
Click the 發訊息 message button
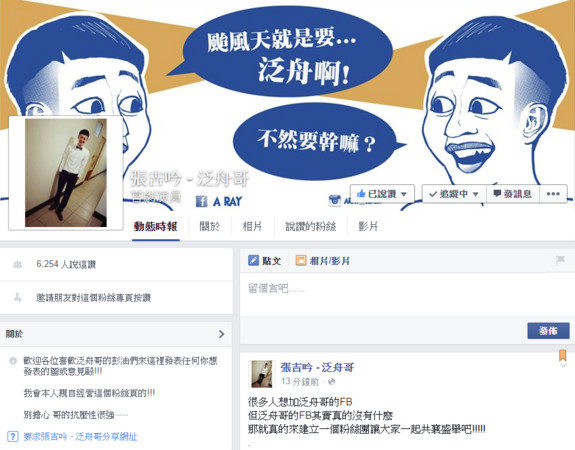pyautogui.click(x=513, y=194)
